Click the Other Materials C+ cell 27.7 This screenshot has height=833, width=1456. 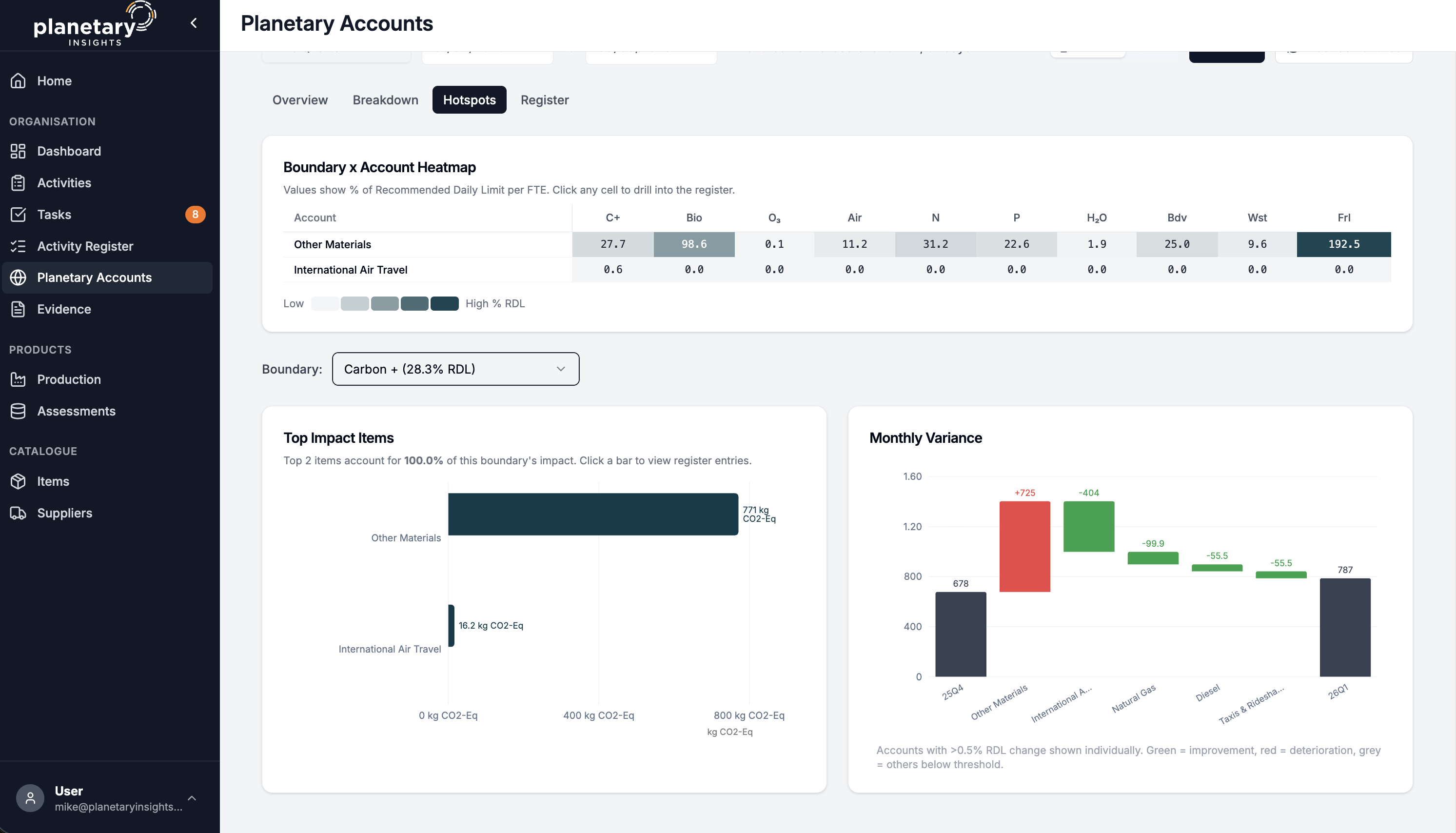[612, 244]
